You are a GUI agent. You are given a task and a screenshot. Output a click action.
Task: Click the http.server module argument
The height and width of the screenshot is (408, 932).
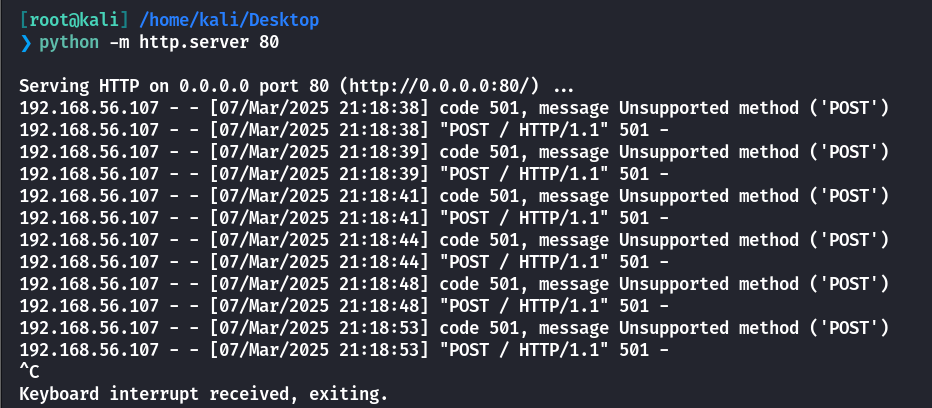point(194,43)
